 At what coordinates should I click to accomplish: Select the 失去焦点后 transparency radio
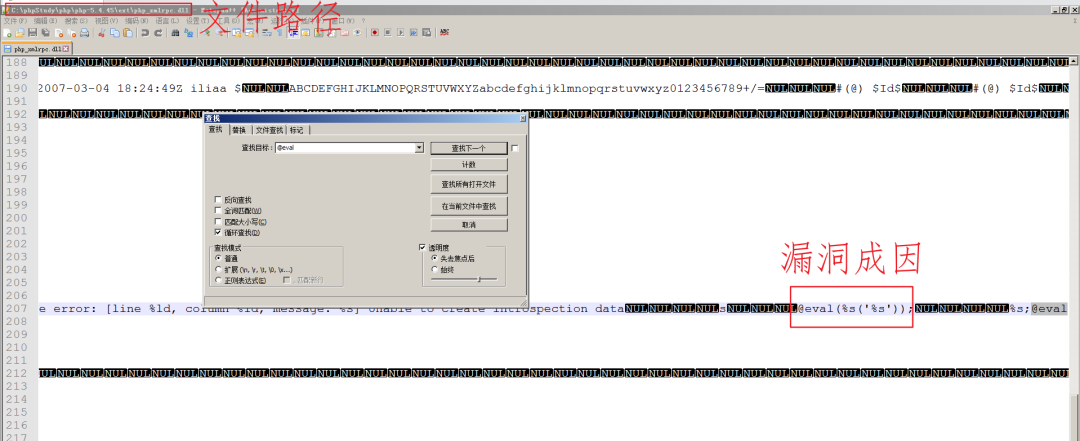[435, 258]
